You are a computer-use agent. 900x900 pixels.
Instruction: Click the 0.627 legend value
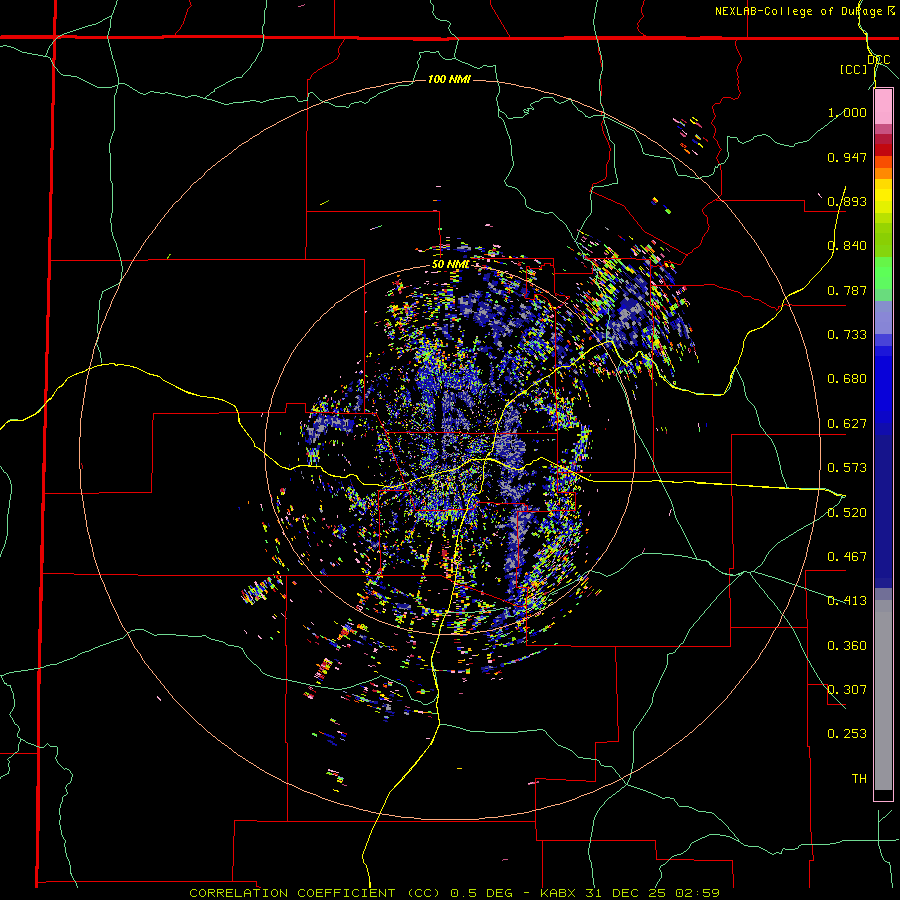click(x=847, y=424)
